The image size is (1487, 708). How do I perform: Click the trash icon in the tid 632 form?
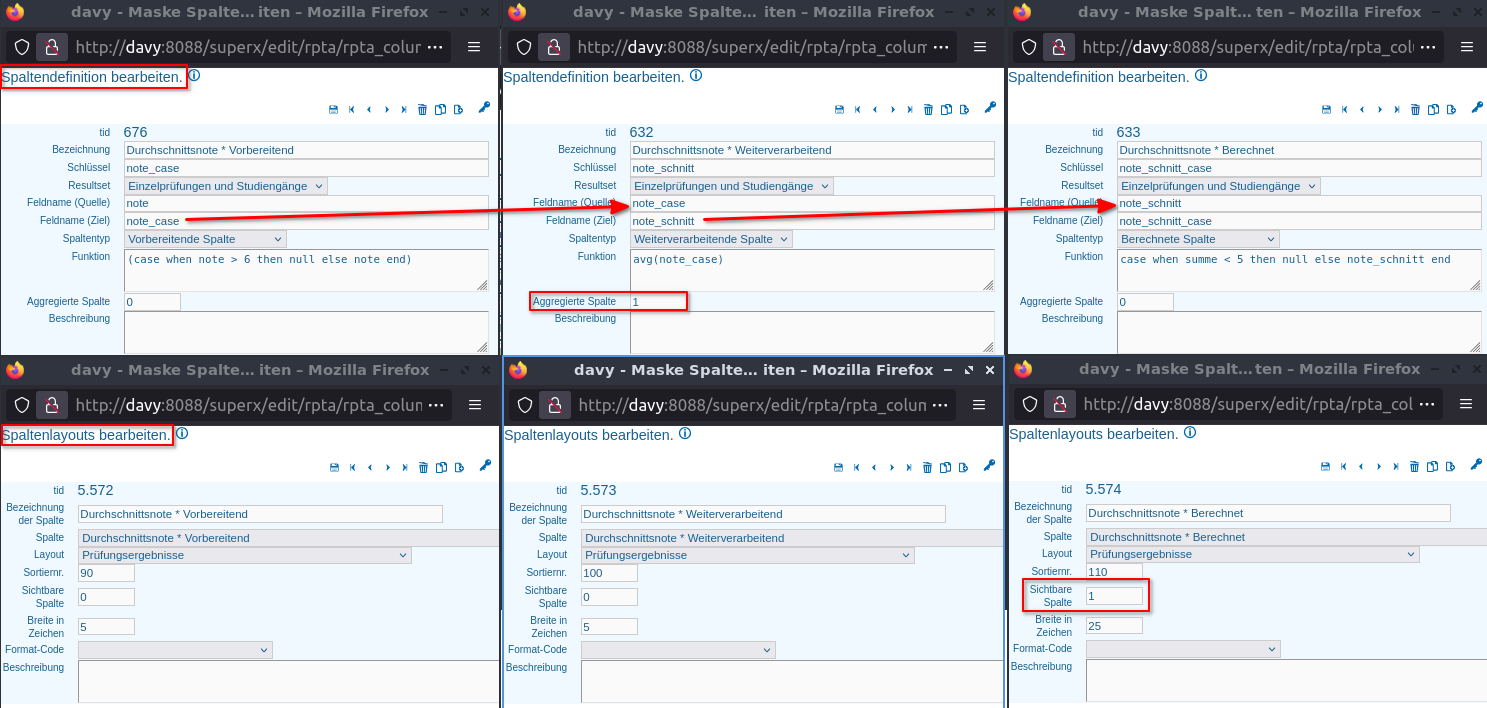tap(928, 110)
